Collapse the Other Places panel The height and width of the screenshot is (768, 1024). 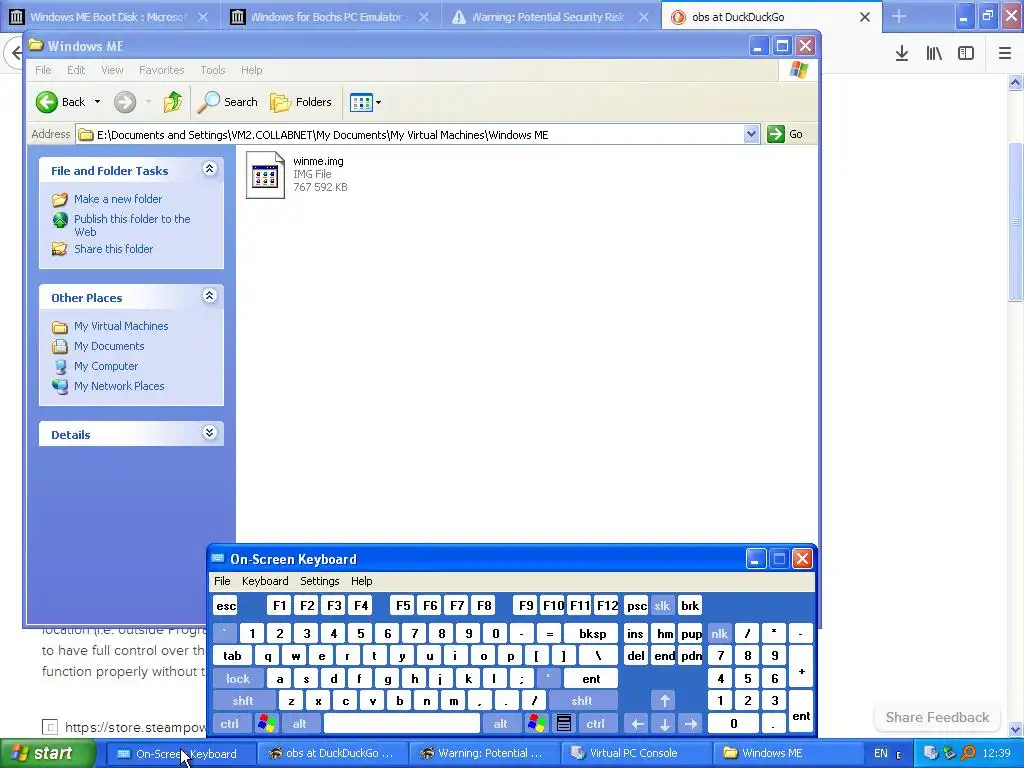[x=209, y=296]
